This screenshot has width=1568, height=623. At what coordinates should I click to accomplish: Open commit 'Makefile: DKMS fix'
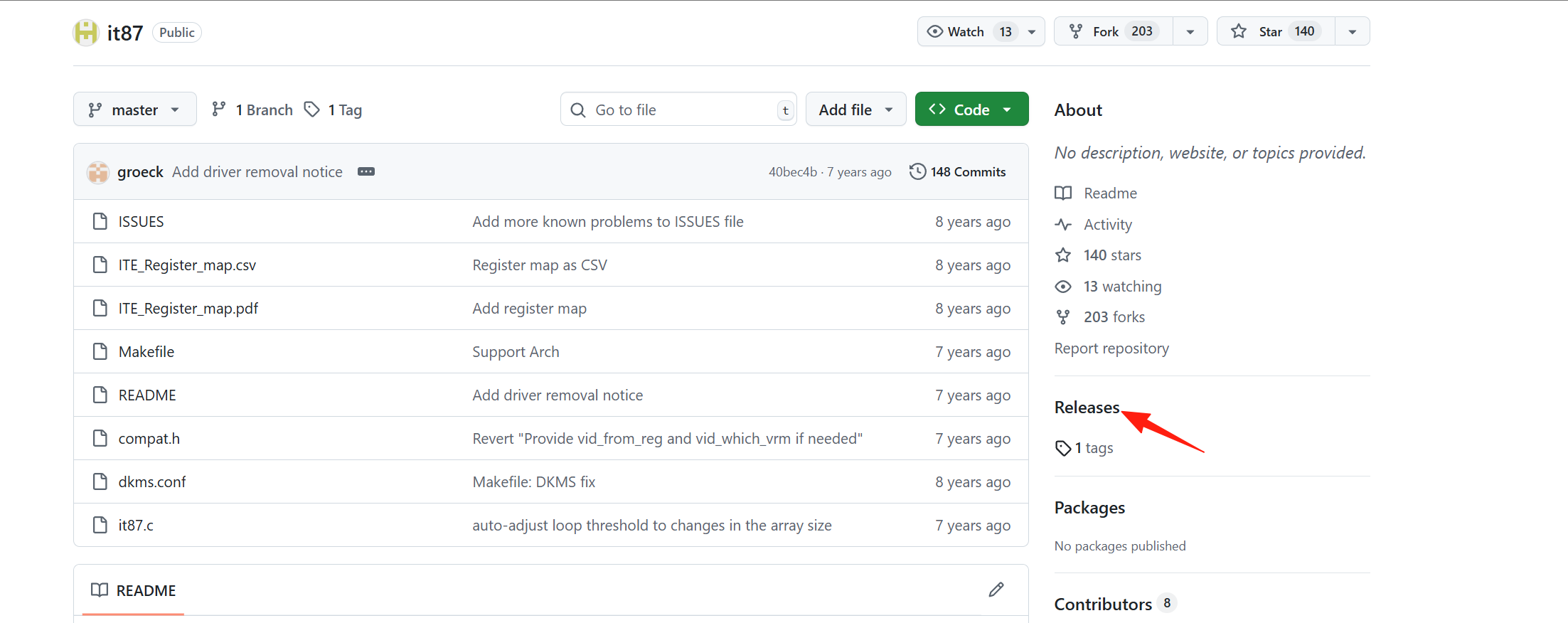534,482
